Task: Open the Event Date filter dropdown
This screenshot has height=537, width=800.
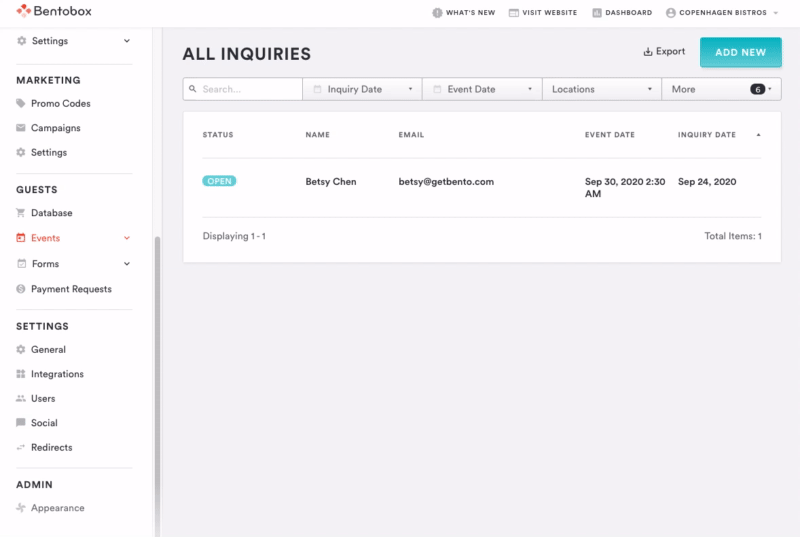Action: (482, 89)
